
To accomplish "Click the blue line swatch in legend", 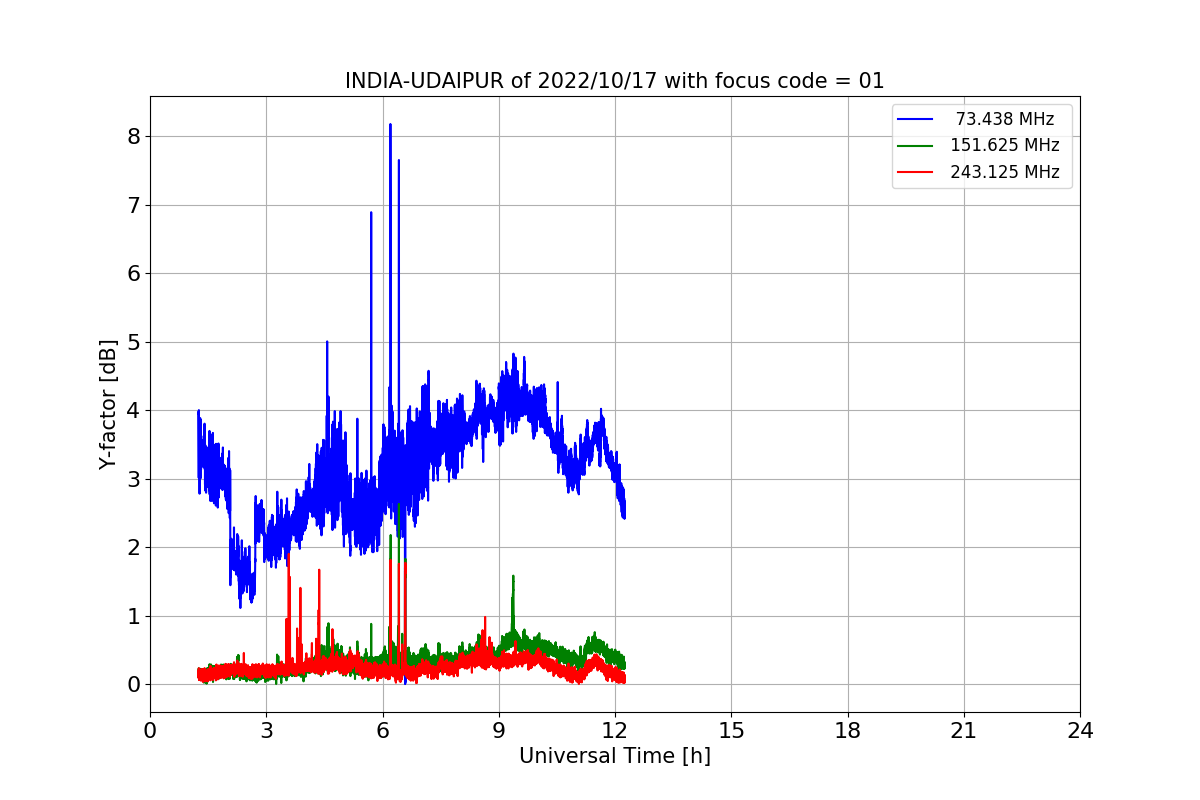I will 915,119.
